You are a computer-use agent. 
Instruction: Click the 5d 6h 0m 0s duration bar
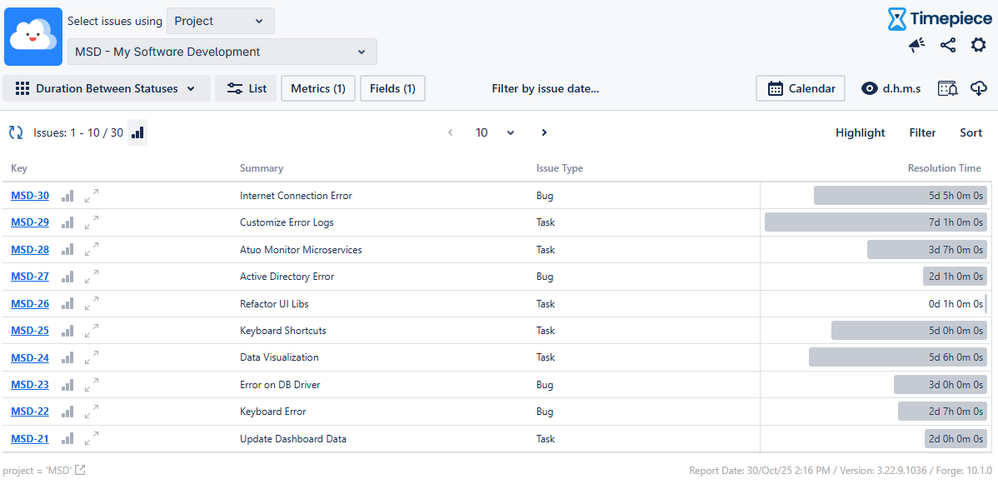tap(898, 357)
